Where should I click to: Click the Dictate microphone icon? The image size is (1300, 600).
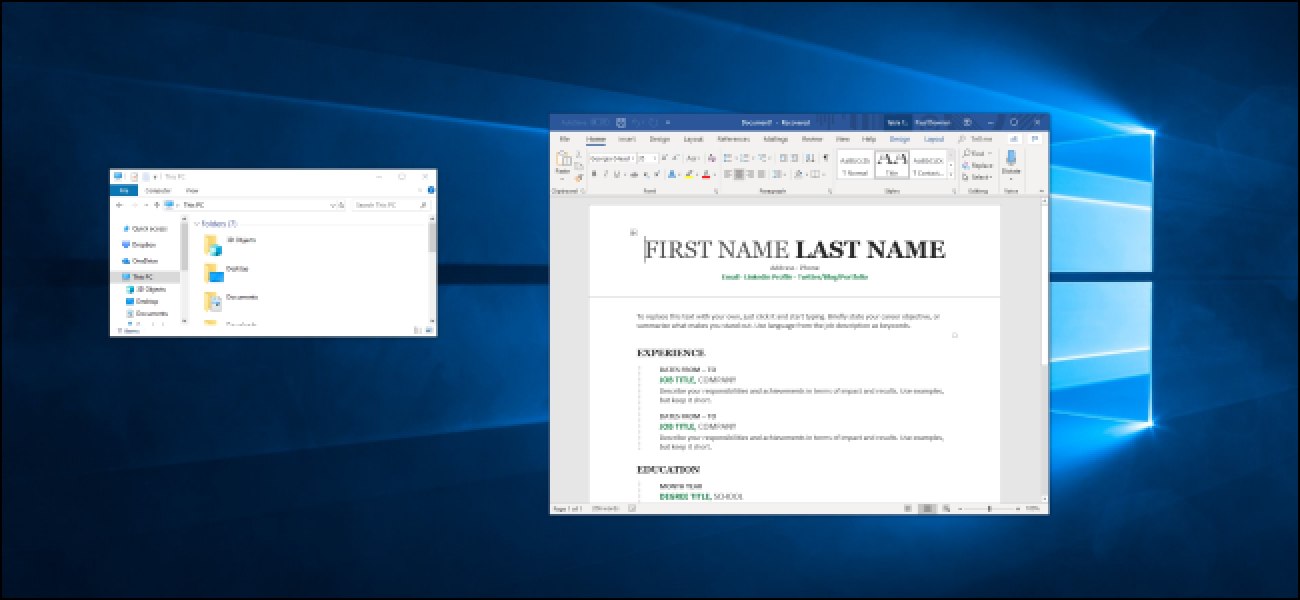[1011, 159]
